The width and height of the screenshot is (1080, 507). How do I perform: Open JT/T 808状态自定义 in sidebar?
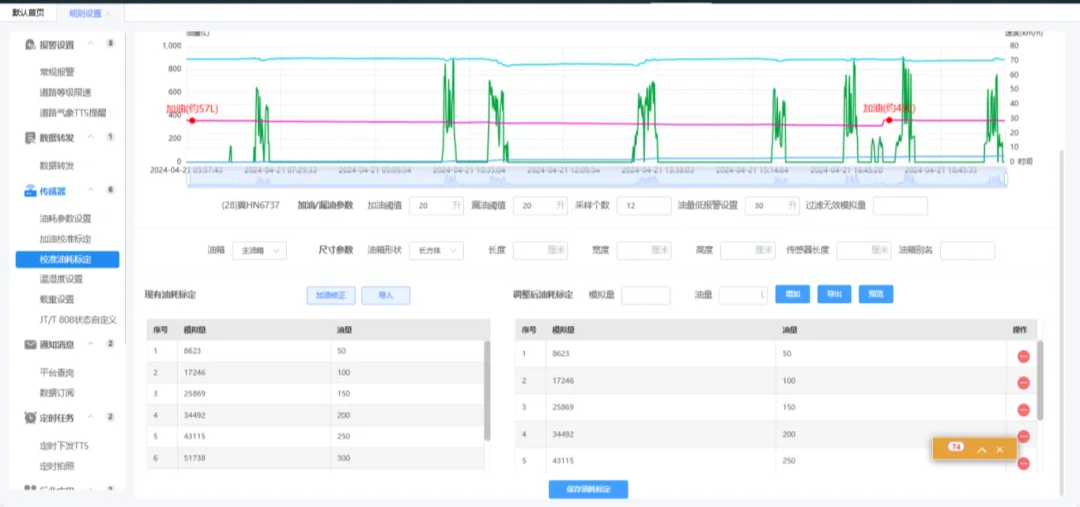[x=79, y=320]
